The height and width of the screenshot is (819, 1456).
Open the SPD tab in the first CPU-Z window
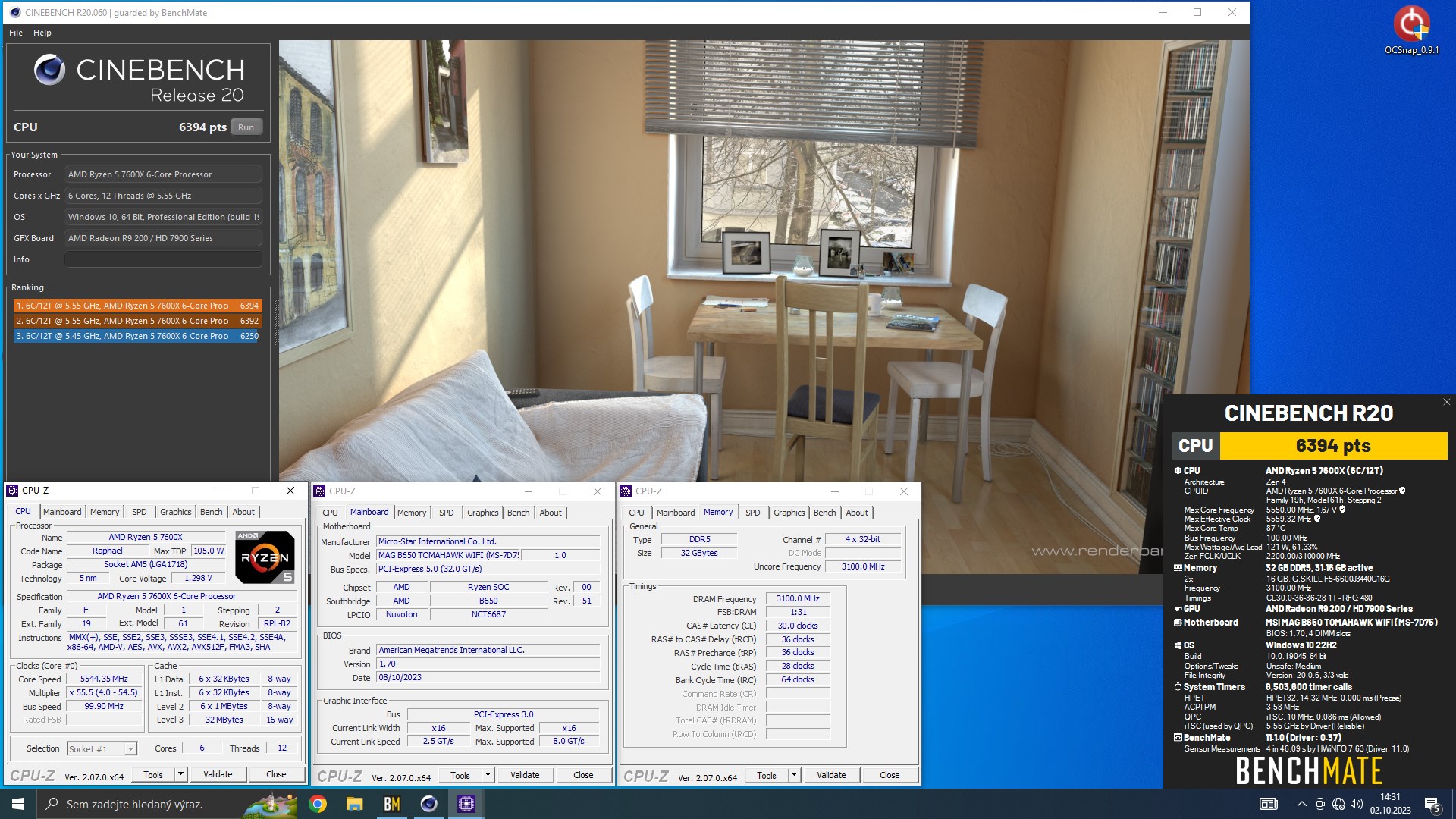(140, 512)
